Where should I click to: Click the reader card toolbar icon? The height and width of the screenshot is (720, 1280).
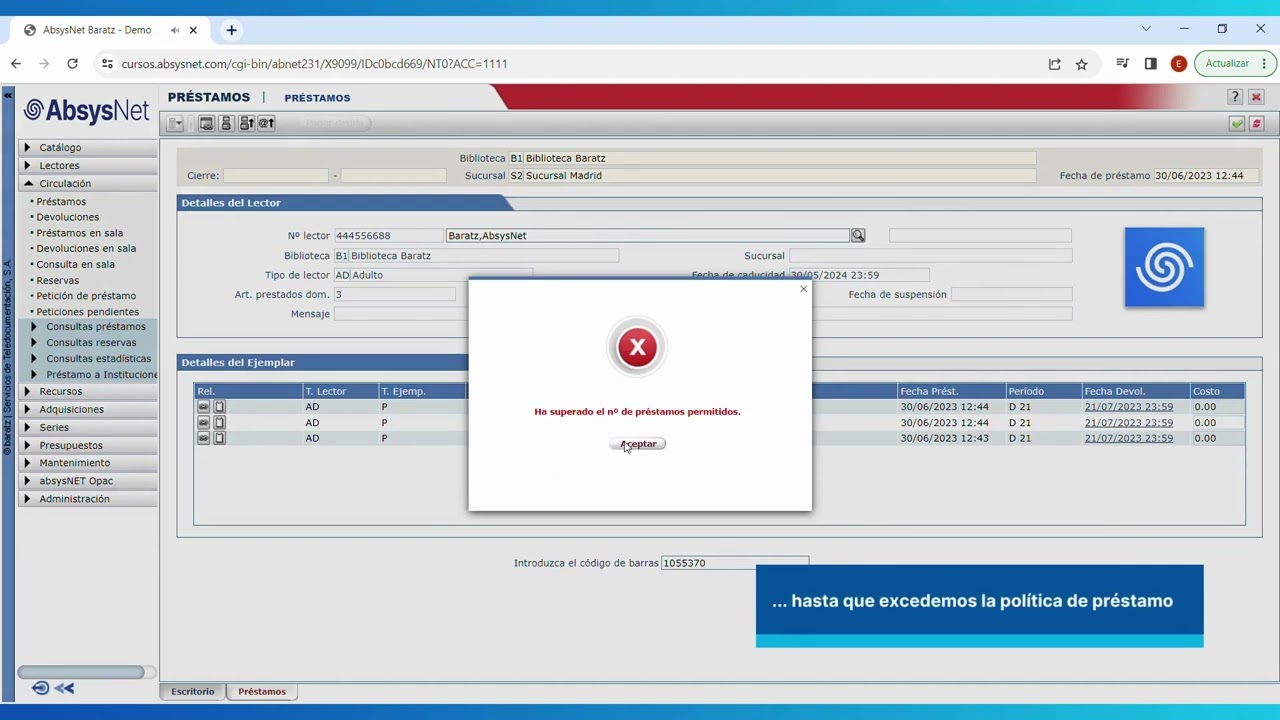coord(207,123)
